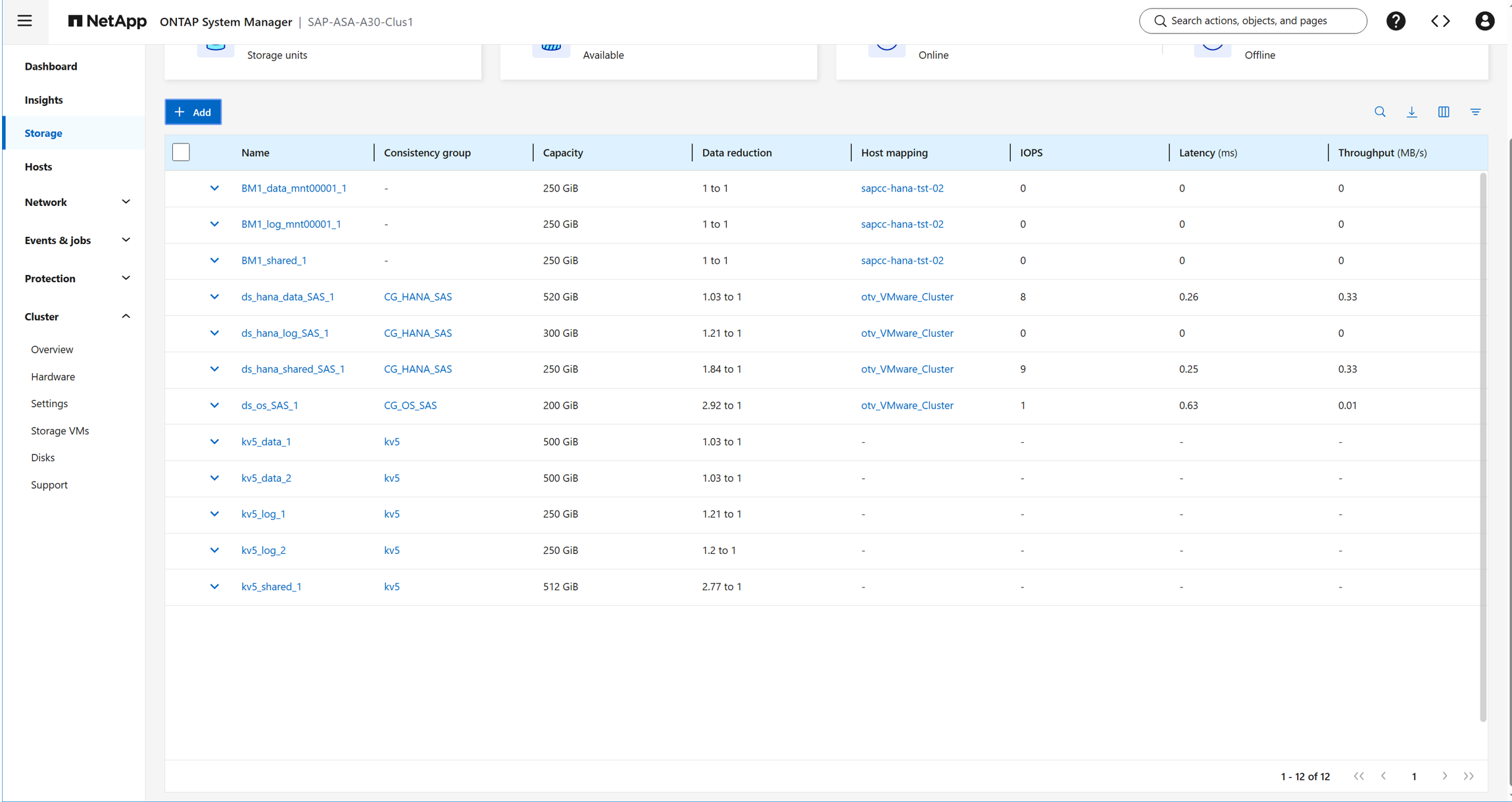Expand the ds_hana_log_SAS_1 row
Image resolution: width=1512 pixels, height=802 pixels.
tap(214, 333)
